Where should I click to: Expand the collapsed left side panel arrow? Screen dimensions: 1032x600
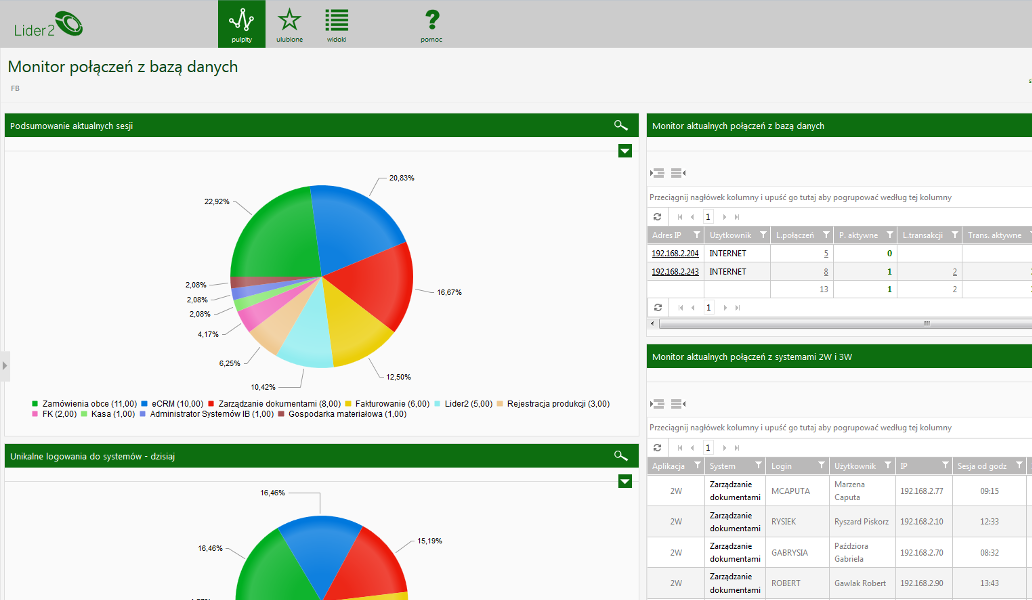tap(5, 366)
